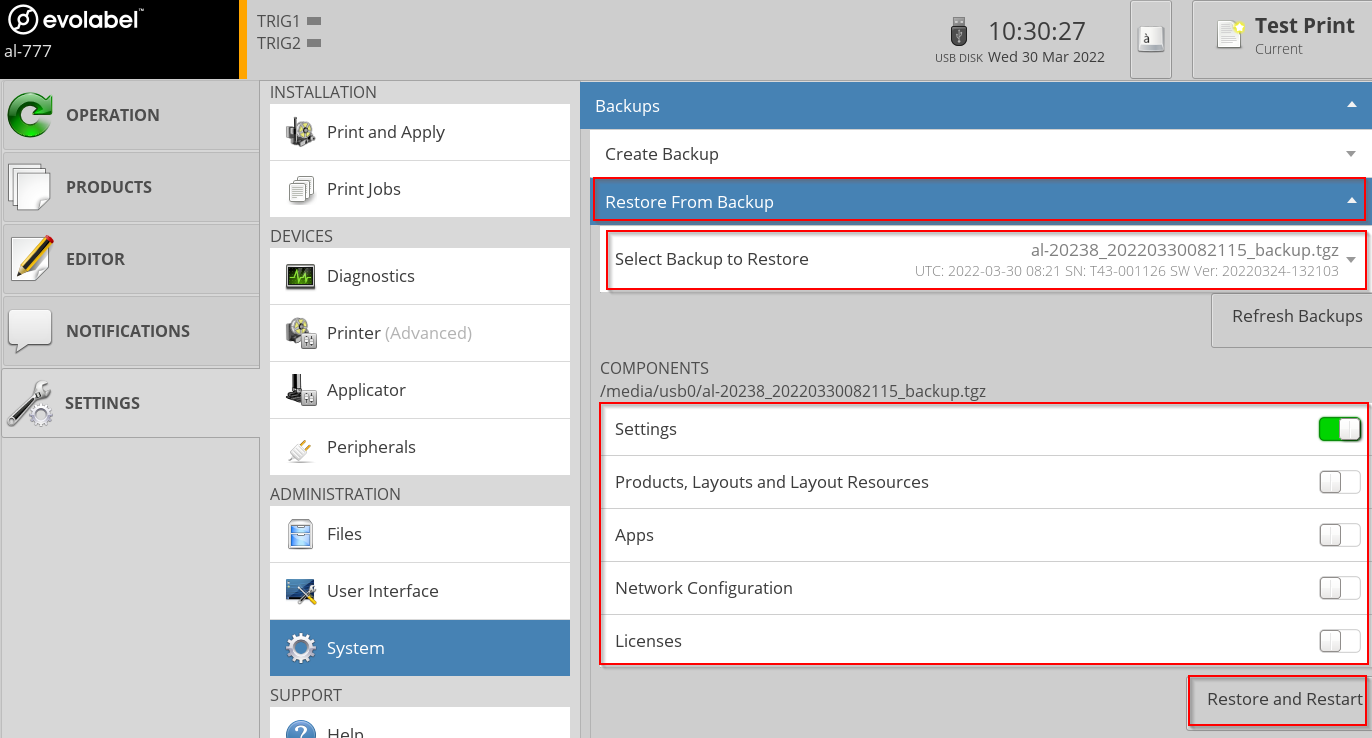The image size is (1372, 738).
Task: Click the Restore and Restart button
Action: coord(1280,700)
